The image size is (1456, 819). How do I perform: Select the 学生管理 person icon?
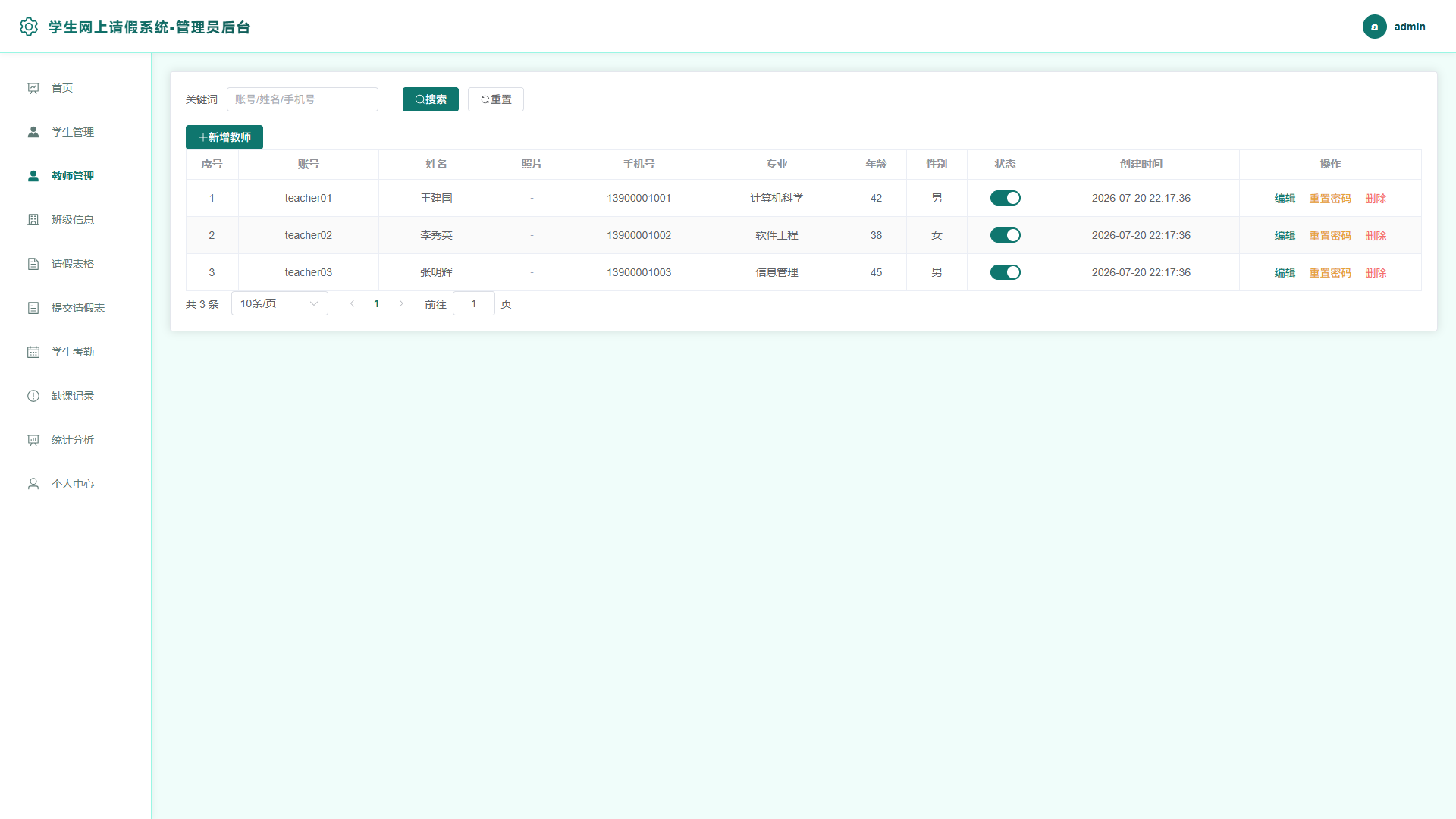point(33,132)
